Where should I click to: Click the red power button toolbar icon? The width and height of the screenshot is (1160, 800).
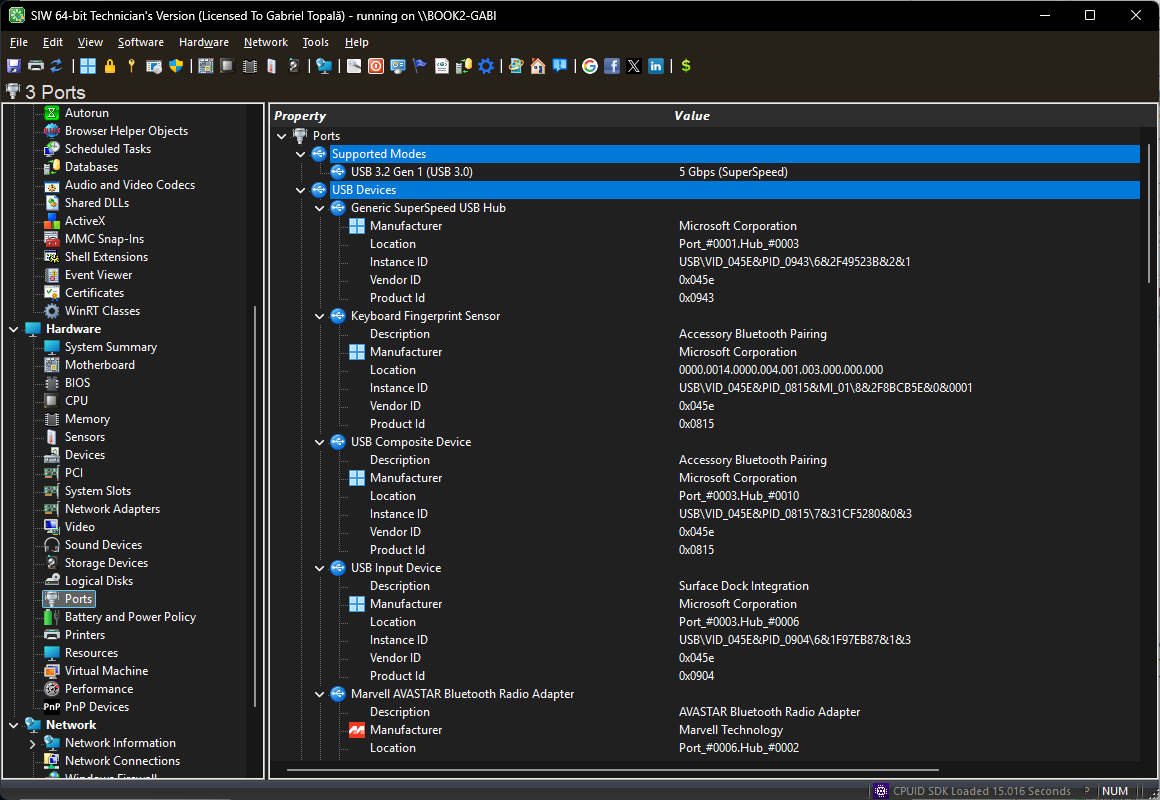click(x=376, y=66)
